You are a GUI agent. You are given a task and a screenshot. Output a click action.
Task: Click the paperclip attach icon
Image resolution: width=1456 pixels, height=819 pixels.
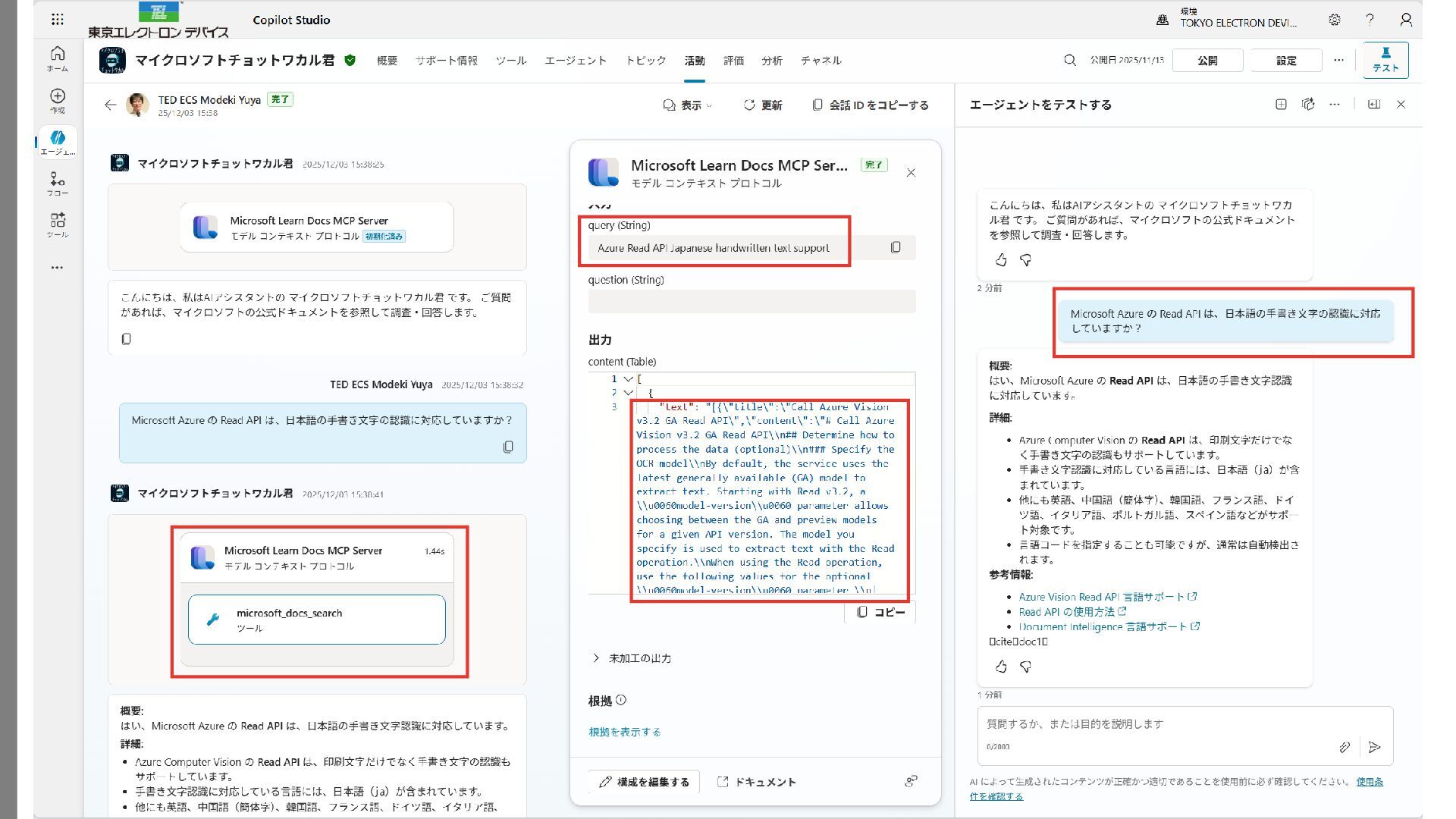tap(1345, 747)
